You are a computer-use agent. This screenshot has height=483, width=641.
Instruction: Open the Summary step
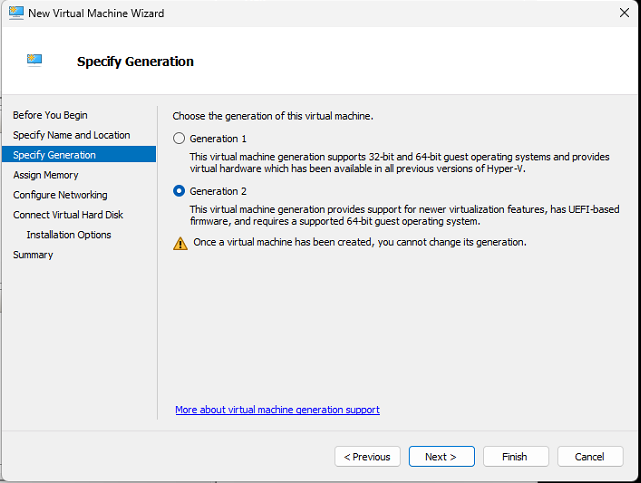pyautogui.click(x=33, y=255)
